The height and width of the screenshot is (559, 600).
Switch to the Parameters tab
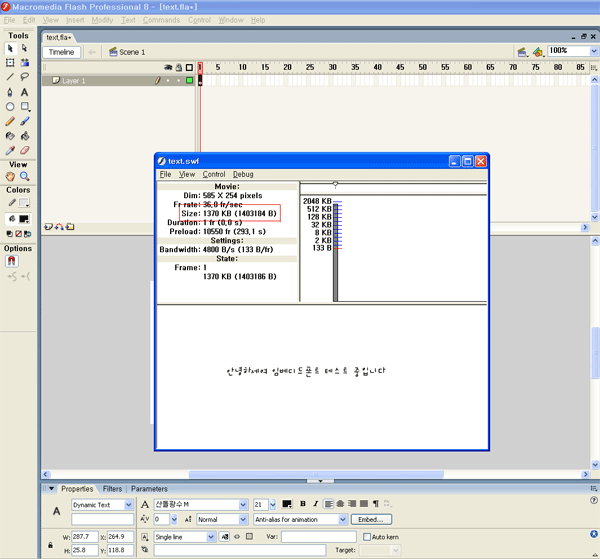149,489
